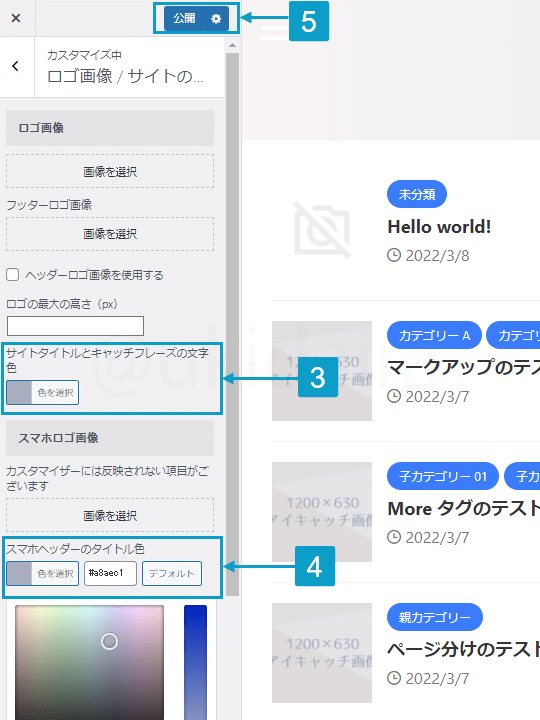This screenshot has width=540, height=720.
Task: Open color picker for サイトタイトル text color
Action: pyautogui.click(x=43, y=393)
